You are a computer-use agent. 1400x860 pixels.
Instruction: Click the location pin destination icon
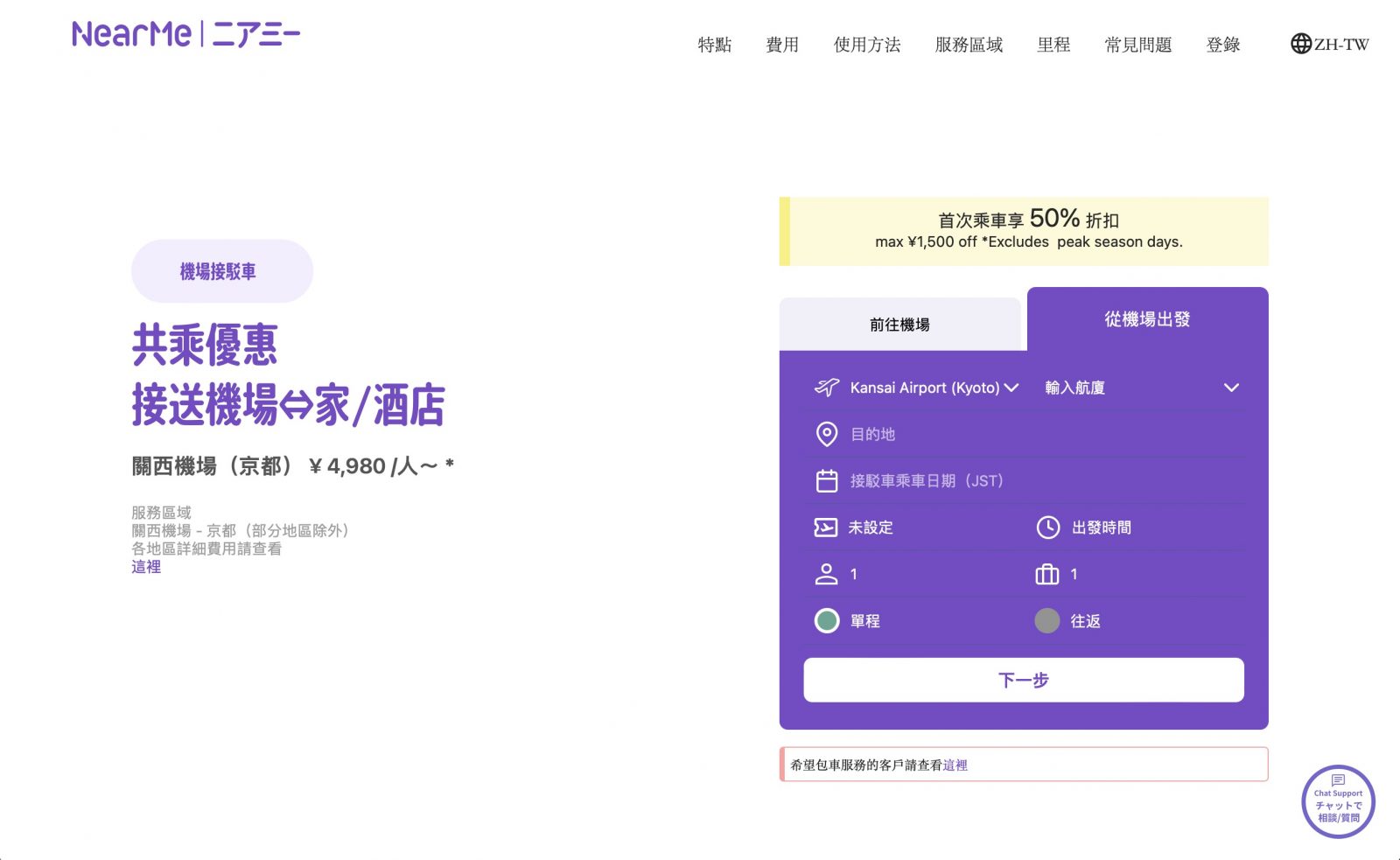point(826,434)
